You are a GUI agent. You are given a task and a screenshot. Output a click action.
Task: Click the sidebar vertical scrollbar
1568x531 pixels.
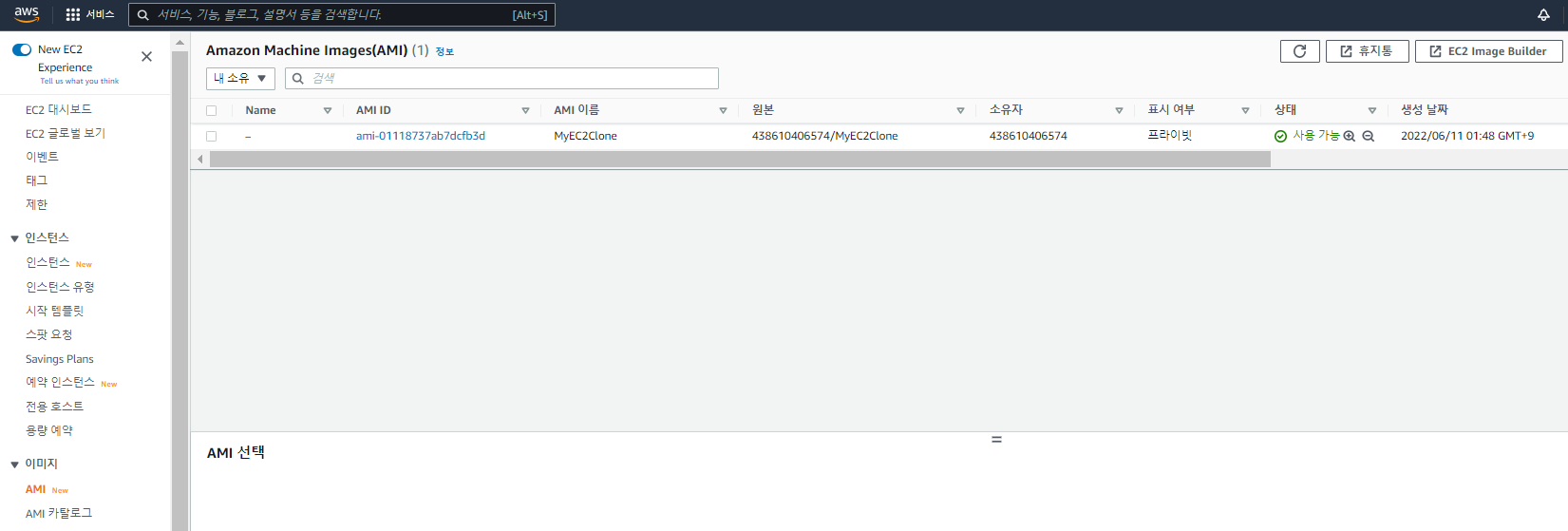179,290
